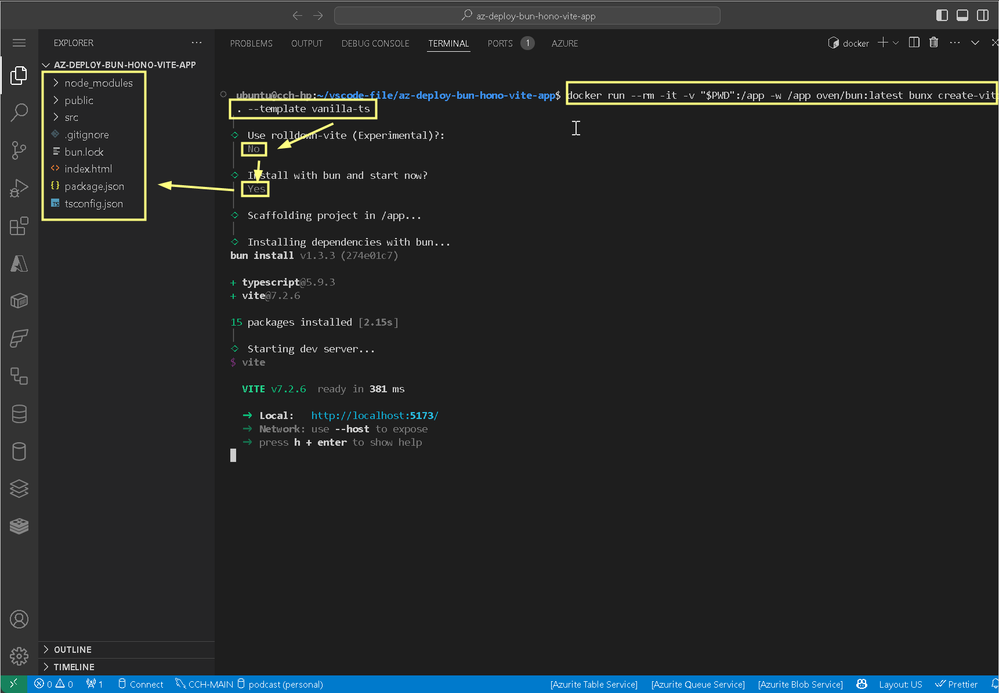The width and height of the screenshot is (999, 693).
Task: Open the new terminal launch profile dropdown
Action: 895,43
